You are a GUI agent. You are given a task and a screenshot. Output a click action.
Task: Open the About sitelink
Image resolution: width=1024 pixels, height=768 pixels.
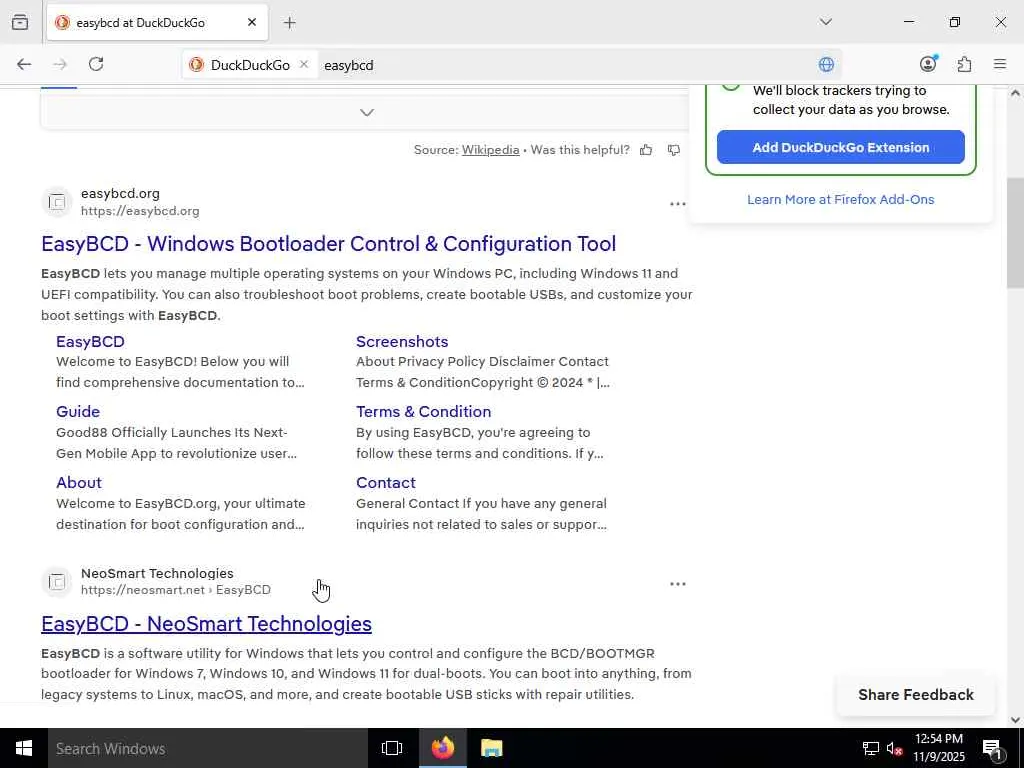79,483
